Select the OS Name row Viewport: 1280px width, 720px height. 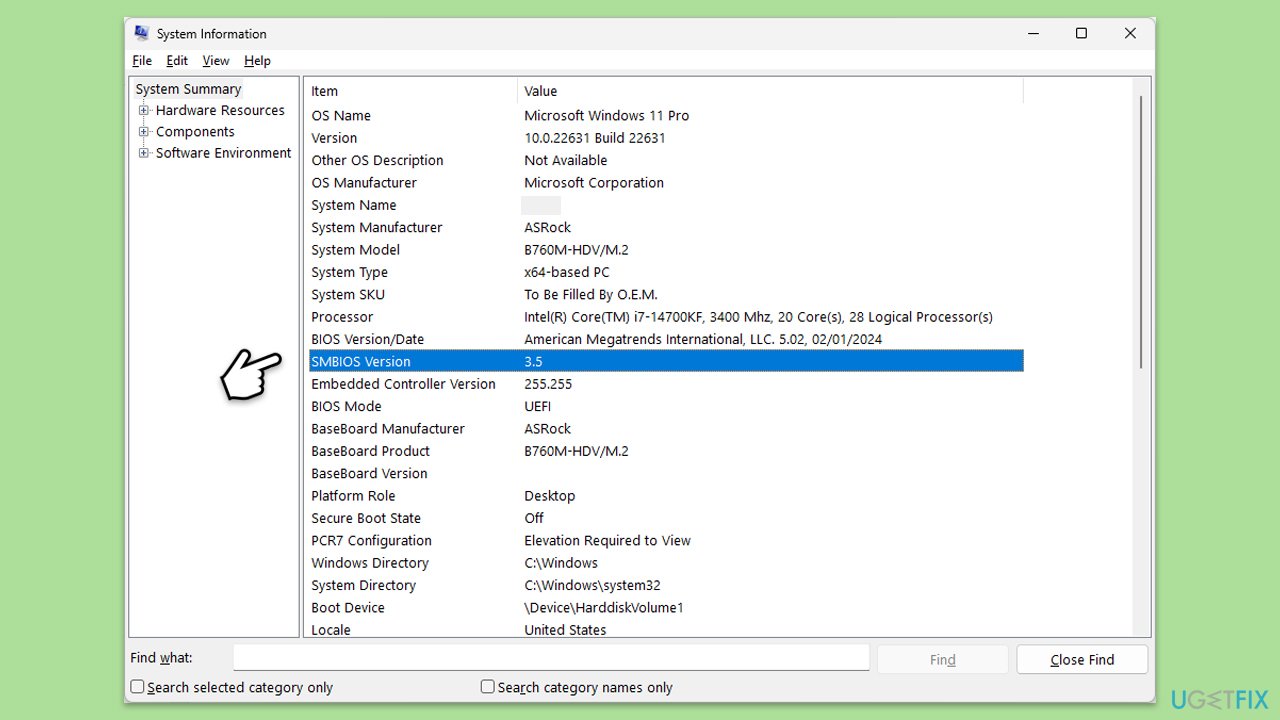pyautogui.click(x=666, y=116)
